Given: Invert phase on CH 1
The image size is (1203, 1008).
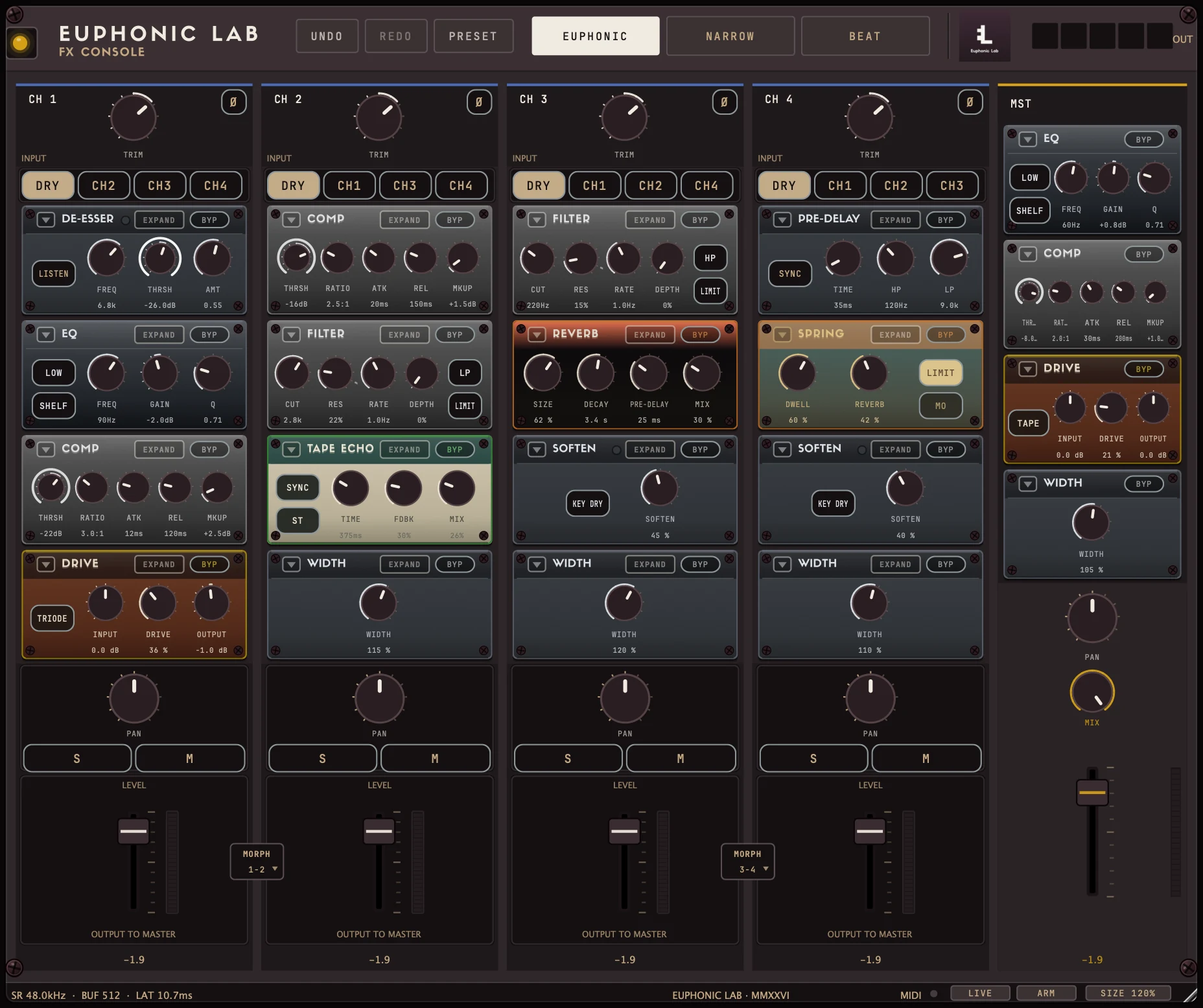Looking at the screenshot, I should [233, 102].
